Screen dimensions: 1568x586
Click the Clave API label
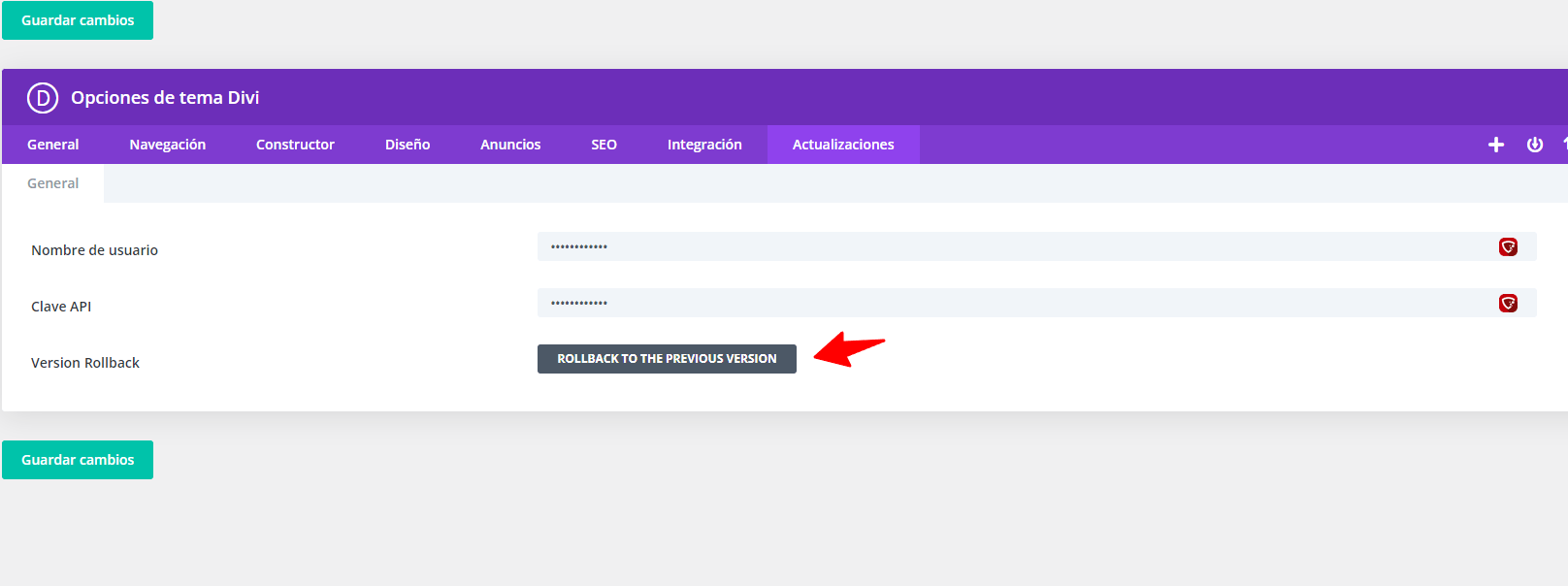pos(61,307)
